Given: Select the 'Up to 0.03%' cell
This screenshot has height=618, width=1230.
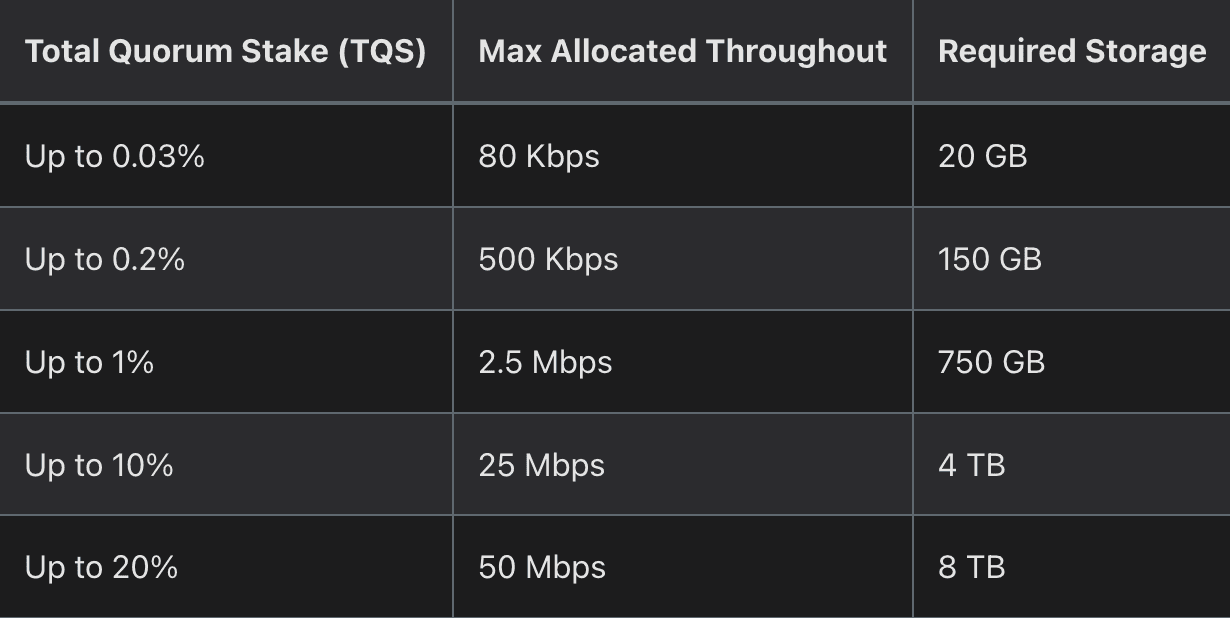Looking at the screenshot, I should tap(114, 156).
